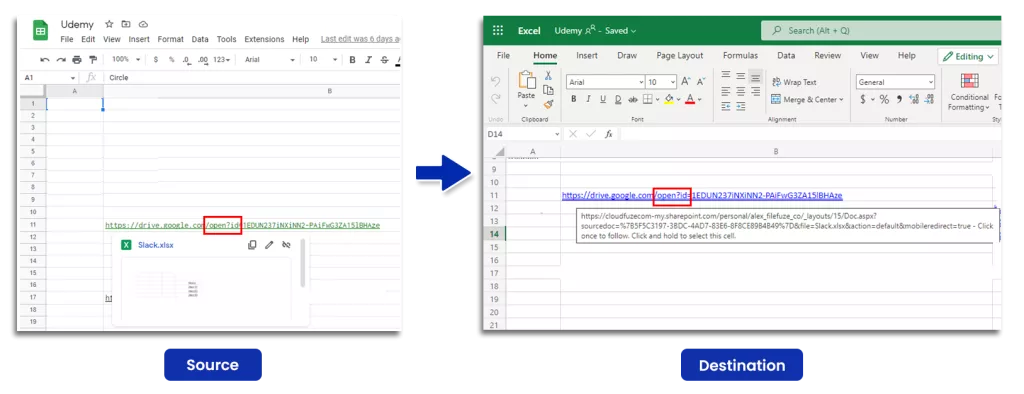This screenshot has width=1024, height=394.
Task: Click the red font color A in Excel
Action: 689,99
